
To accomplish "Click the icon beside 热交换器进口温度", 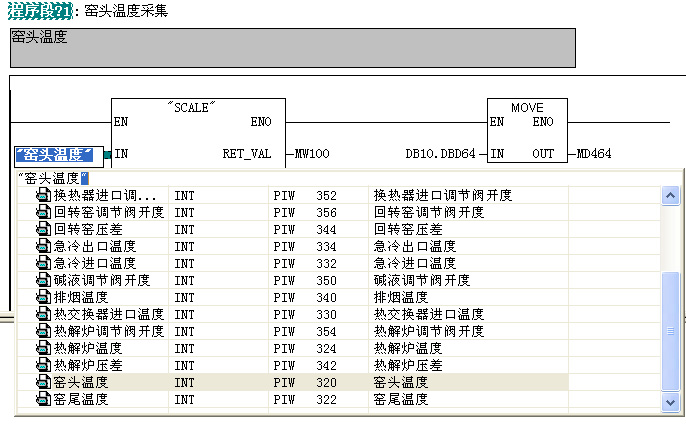I will (43, 314).
